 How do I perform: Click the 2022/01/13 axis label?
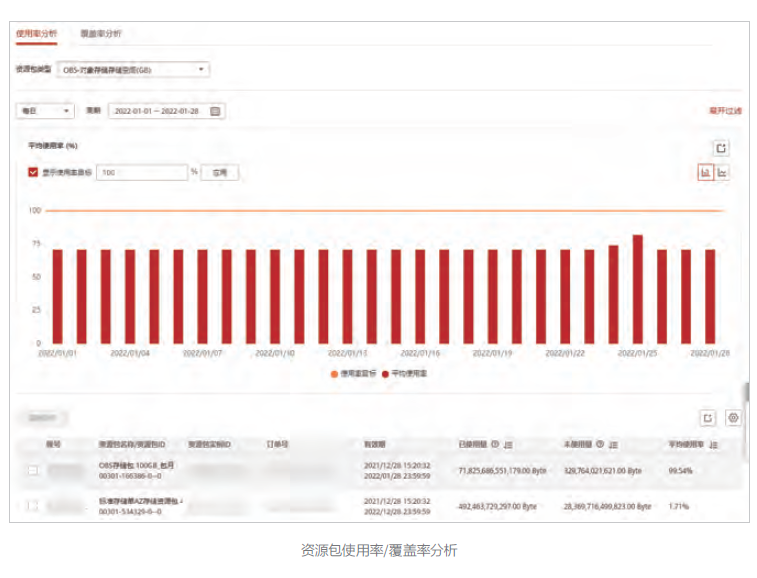point(348,353)
